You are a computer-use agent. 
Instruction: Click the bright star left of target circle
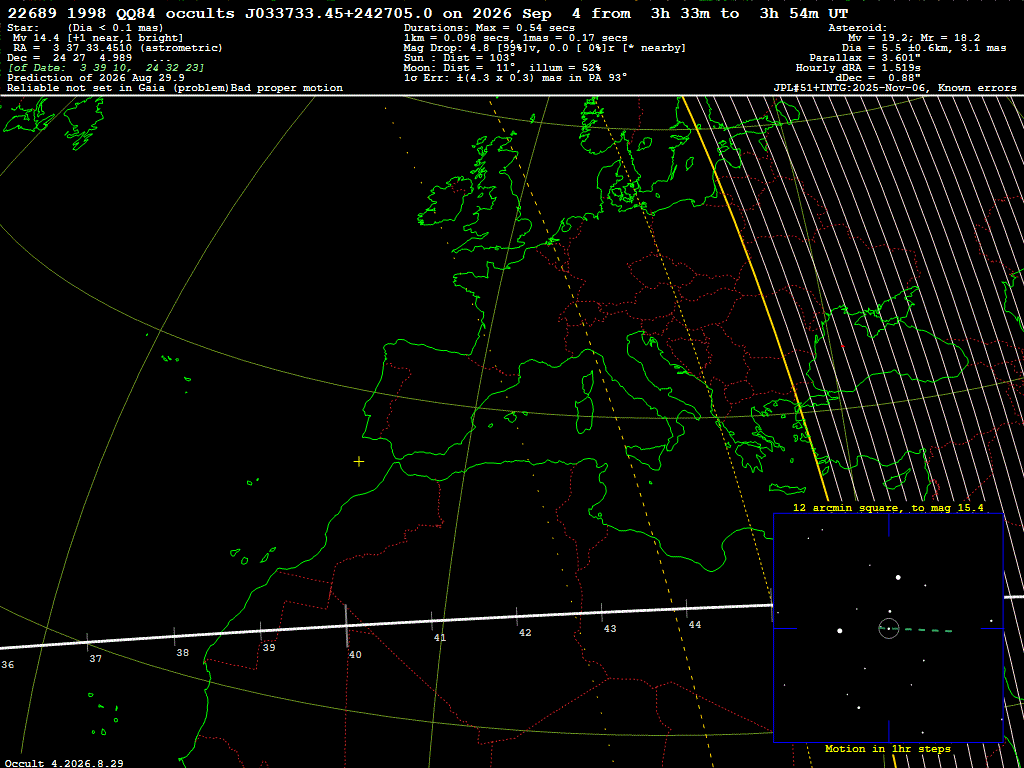(x=840, y=631)
